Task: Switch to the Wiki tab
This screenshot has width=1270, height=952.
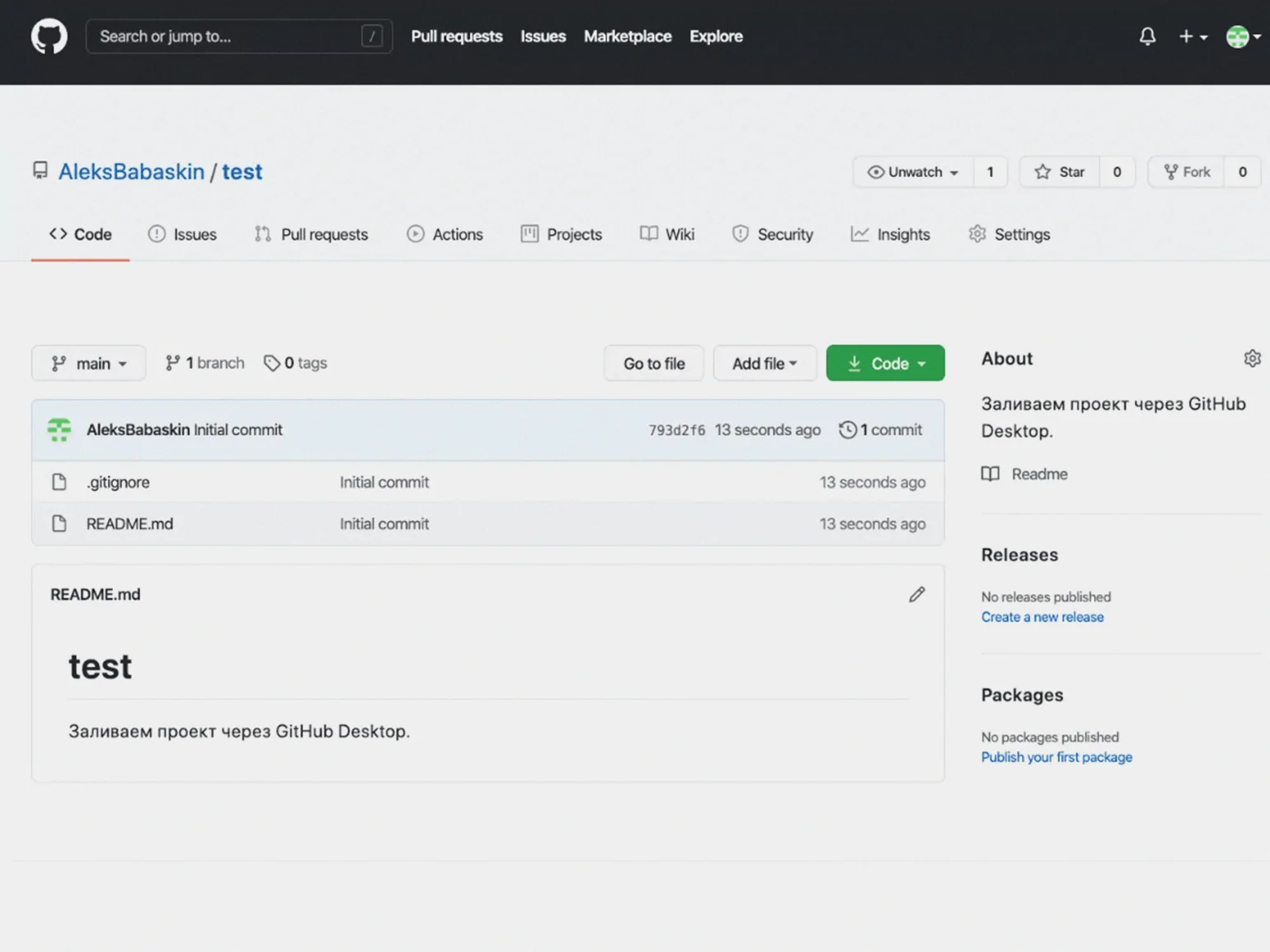Action: pyautogui.click(x=667, y=234)
